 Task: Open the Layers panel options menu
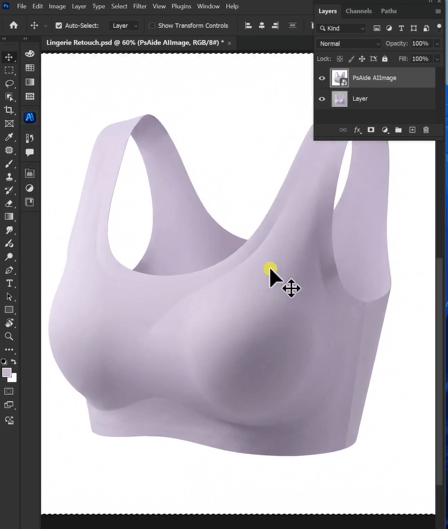pyautogui.click(x=438, y=11)
